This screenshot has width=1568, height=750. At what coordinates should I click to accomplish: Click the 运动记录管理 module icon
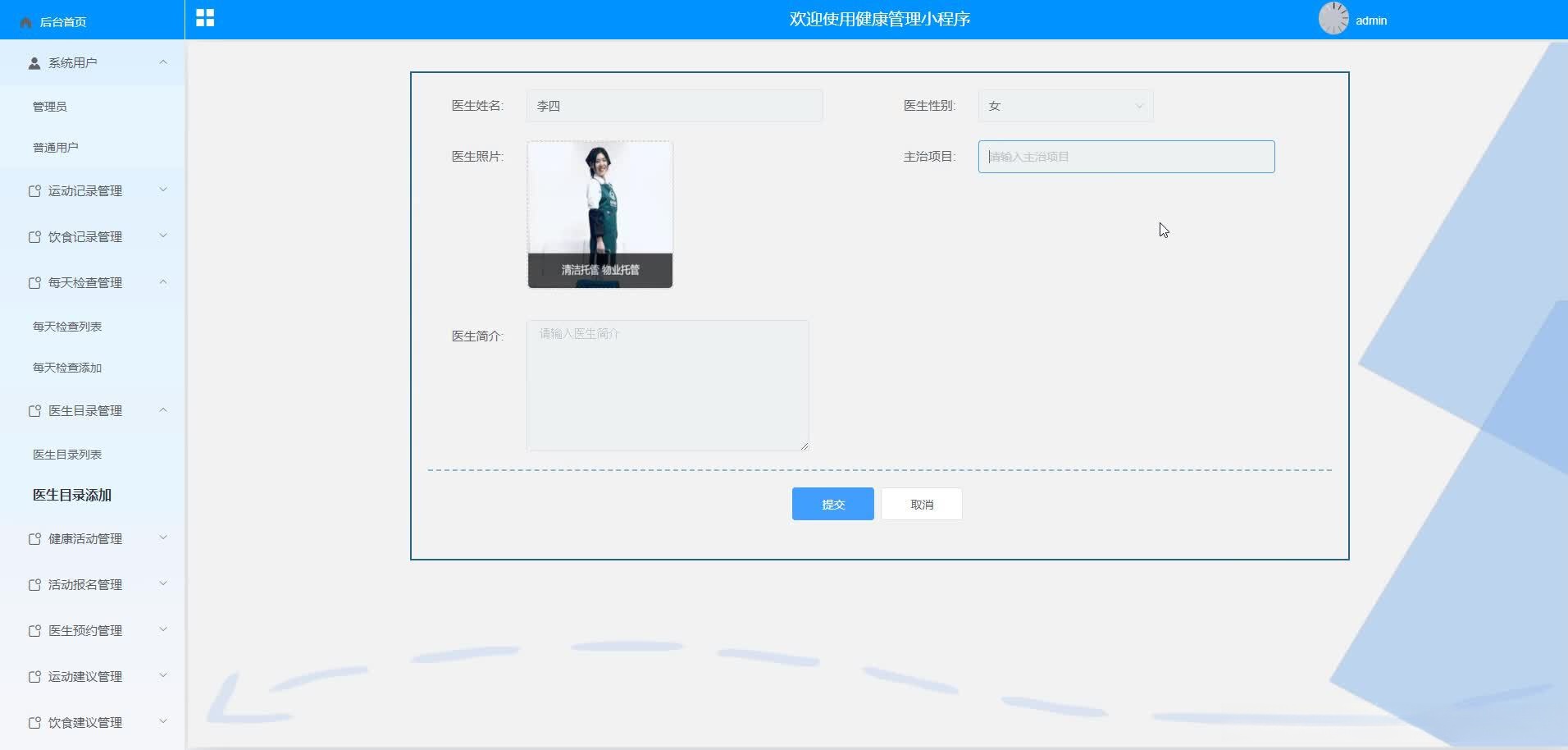pos(34,190)
